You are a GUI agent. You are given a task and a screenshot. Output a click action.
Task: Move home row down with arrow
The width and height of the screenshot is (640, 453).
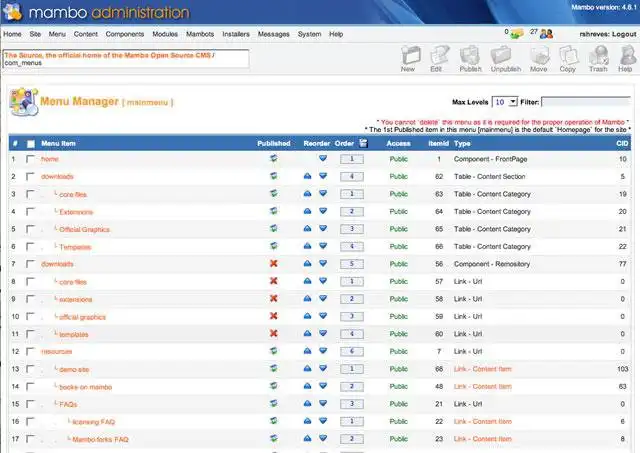coord(323,158)
